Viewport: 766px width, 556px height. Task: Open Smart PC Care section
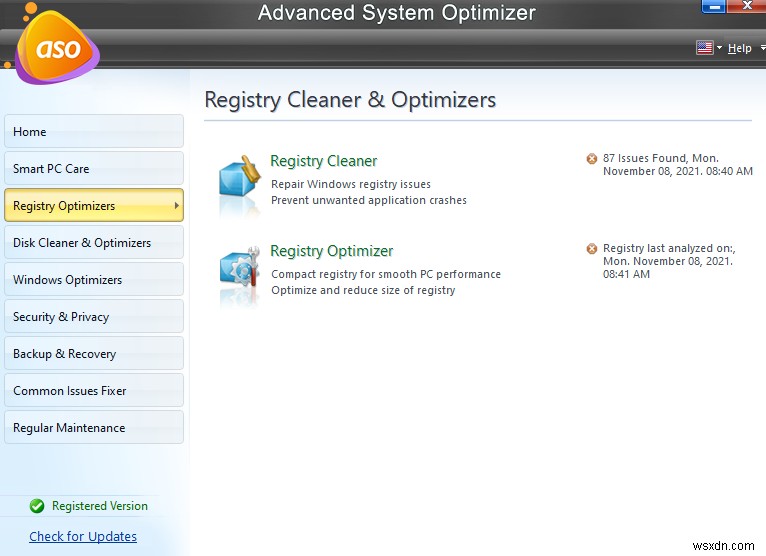click(94, 169)
